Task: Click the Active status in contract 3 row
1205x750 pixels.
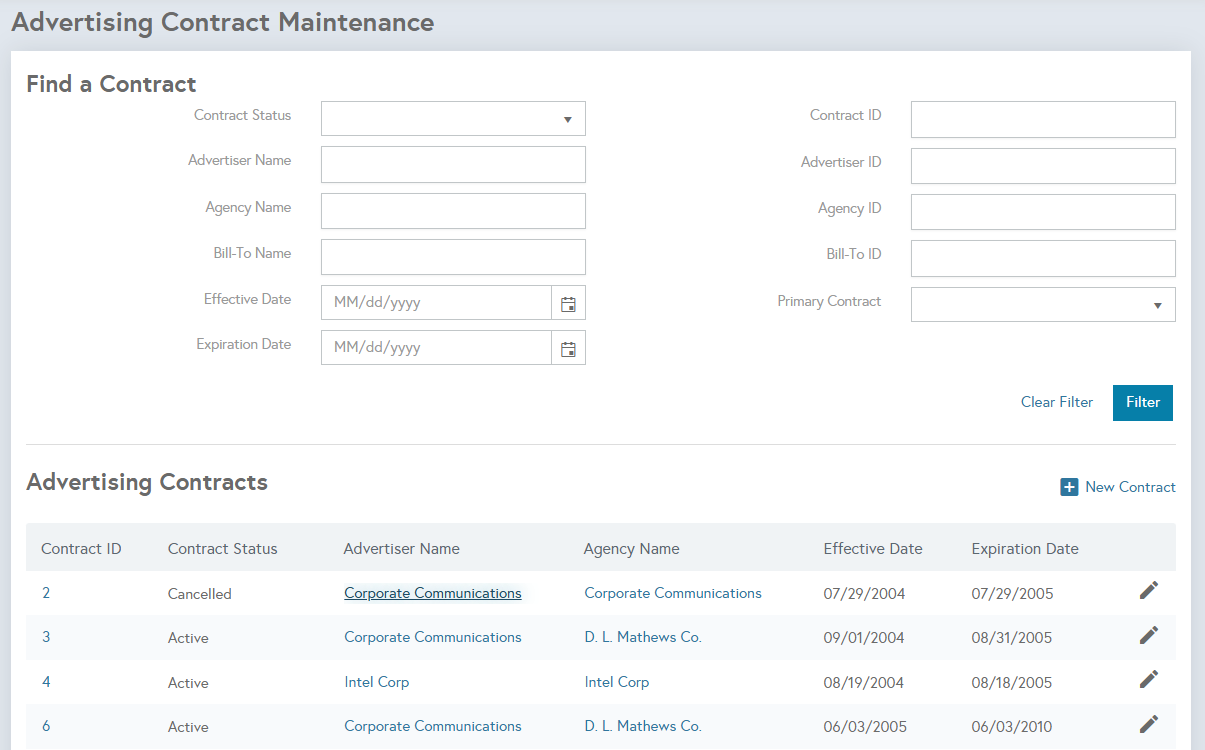Action: [188, 638]
